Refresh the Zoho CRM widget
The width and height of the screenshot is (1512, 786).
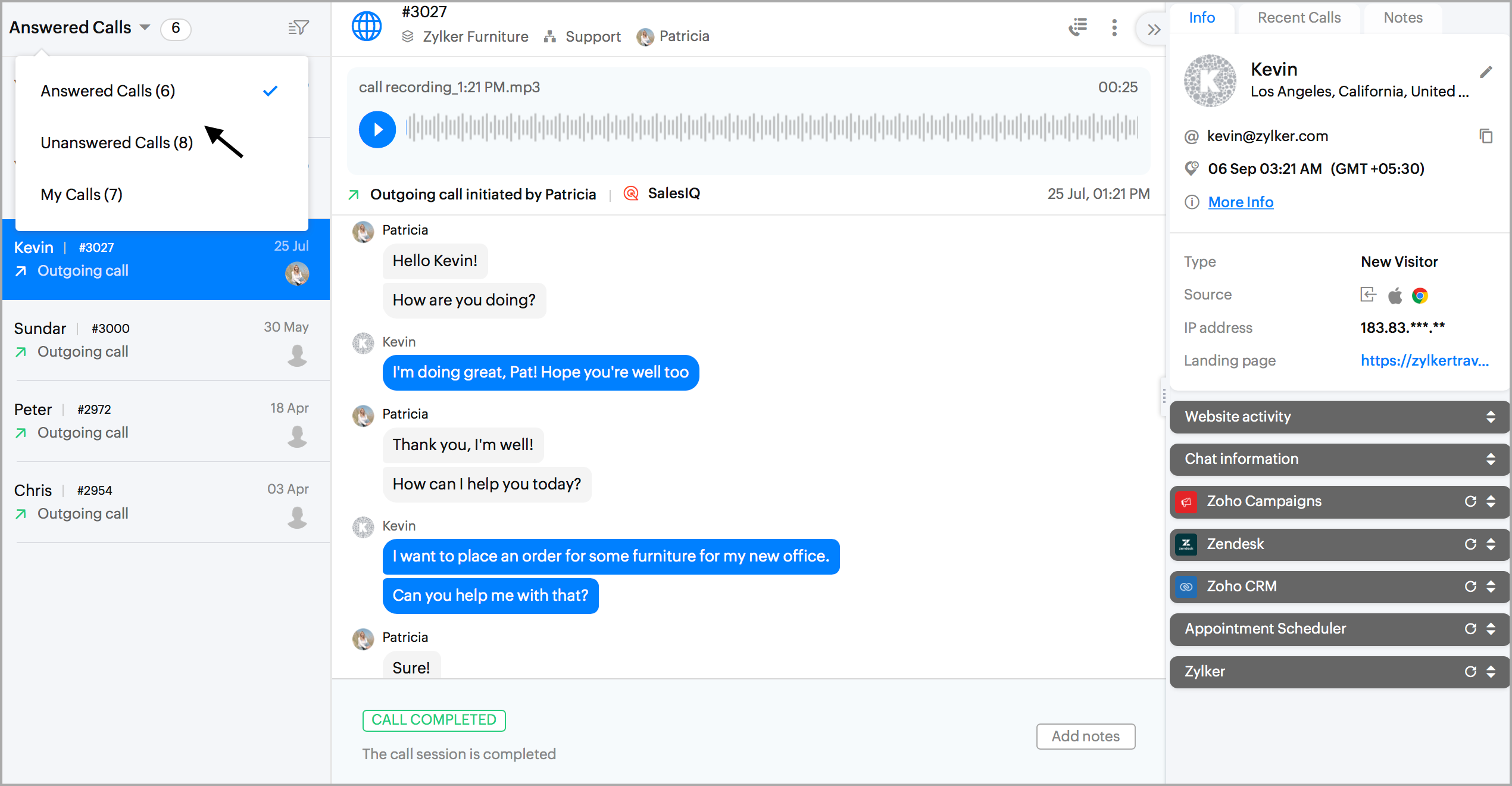(1470, 587)
